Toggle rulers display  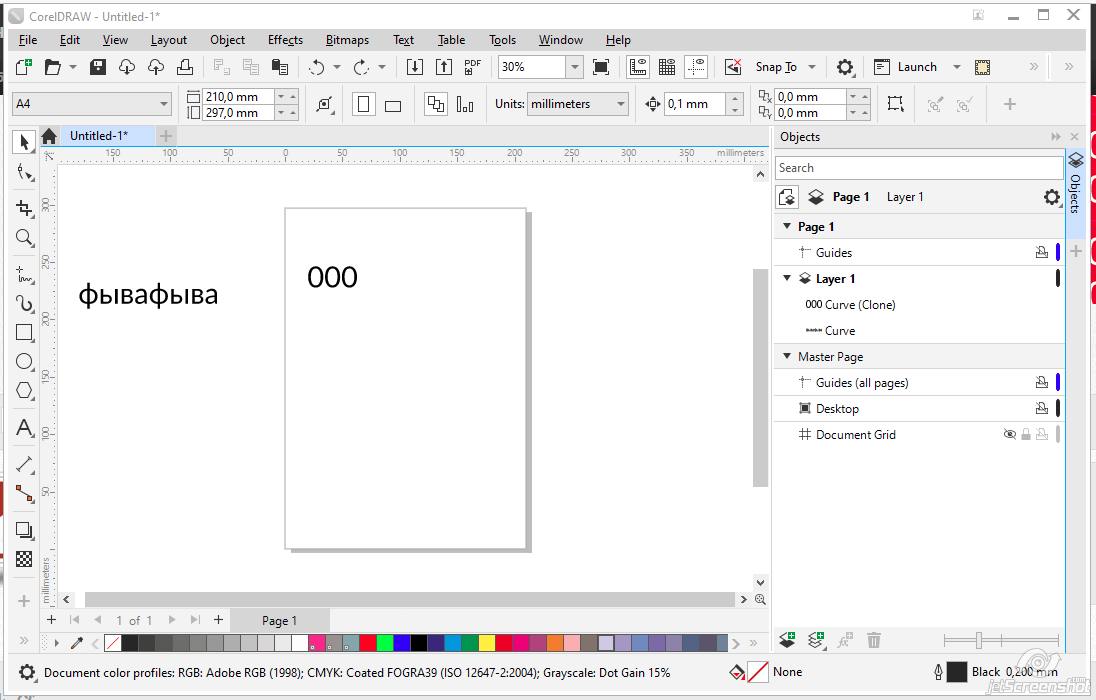coord(638,67)
